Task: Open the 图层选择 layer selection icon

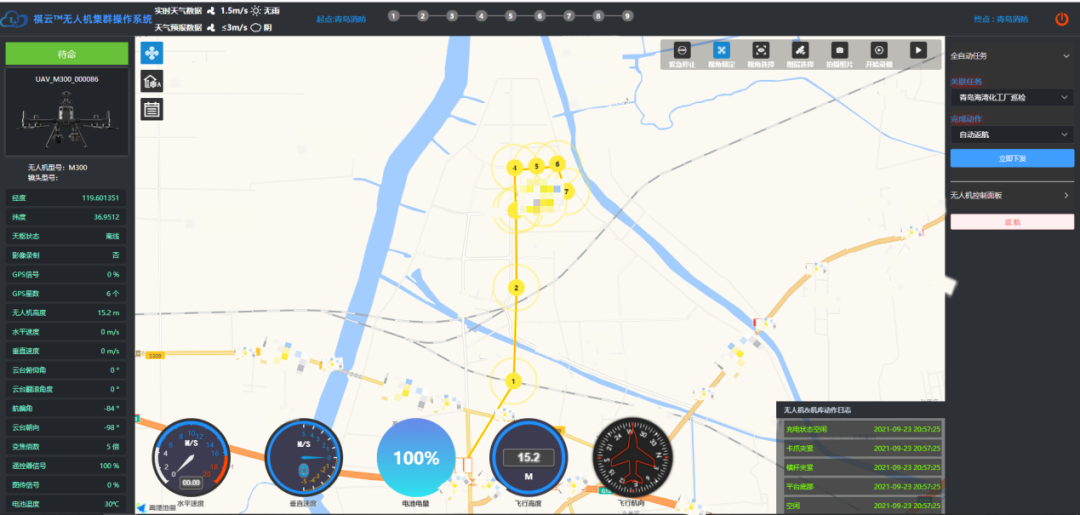Action: (x=799, y=50)
